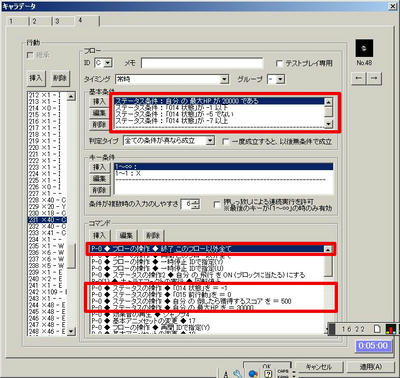
Task: Select command 基本アニメセットの変更 17
Action: click(x=207, y=321)
